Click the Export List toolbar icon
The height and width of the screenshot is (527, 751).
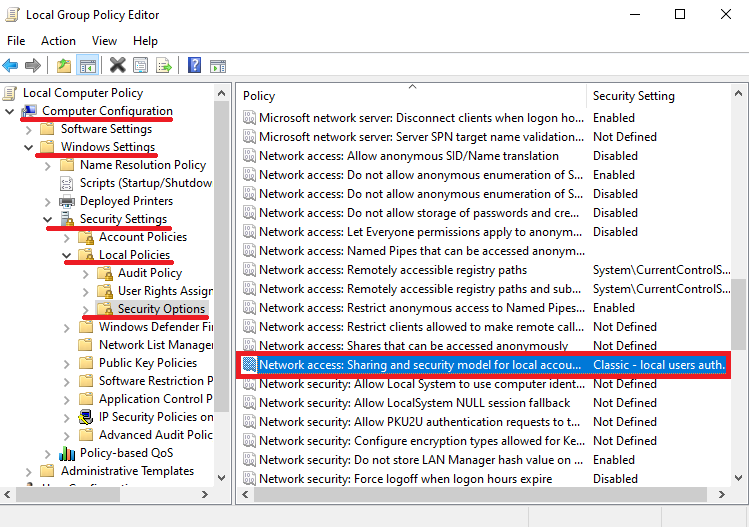(x=164, y=65)
